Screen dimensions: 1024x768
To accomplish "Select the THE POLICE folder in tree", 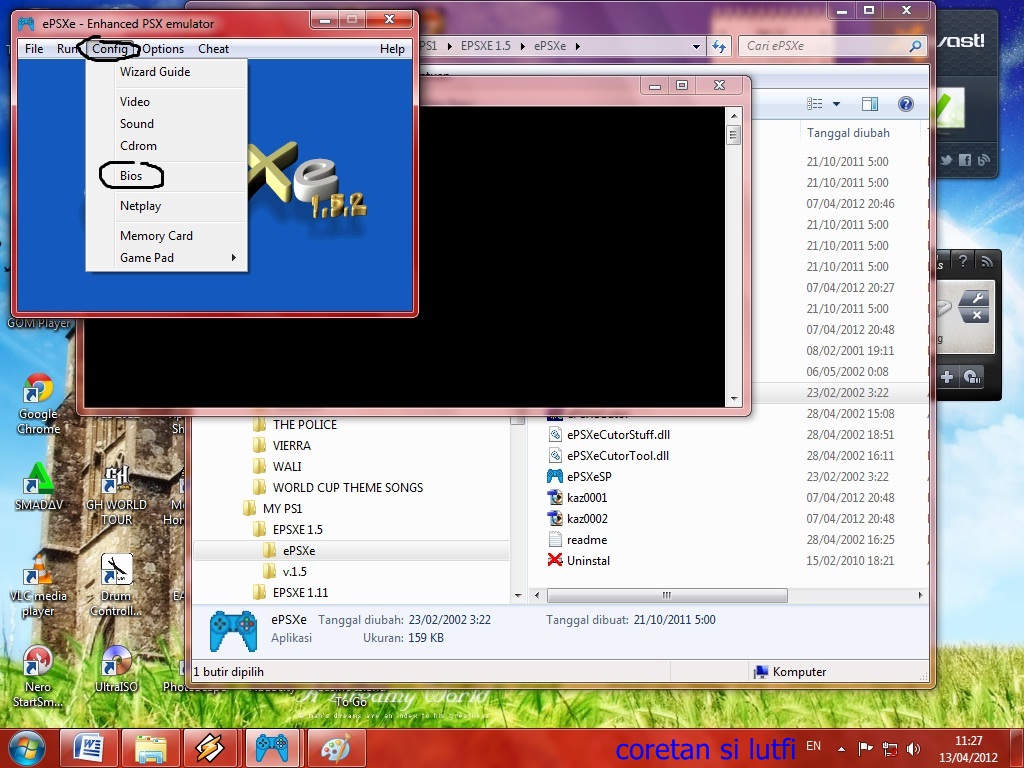I will [304, 425].
